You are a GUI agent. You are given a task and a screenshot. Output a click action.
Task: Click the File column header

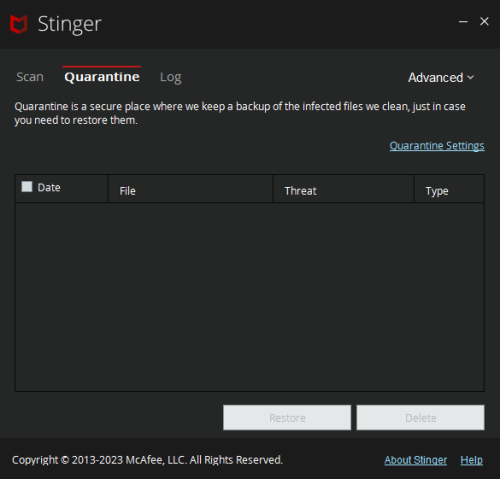(x=191, y=189)
